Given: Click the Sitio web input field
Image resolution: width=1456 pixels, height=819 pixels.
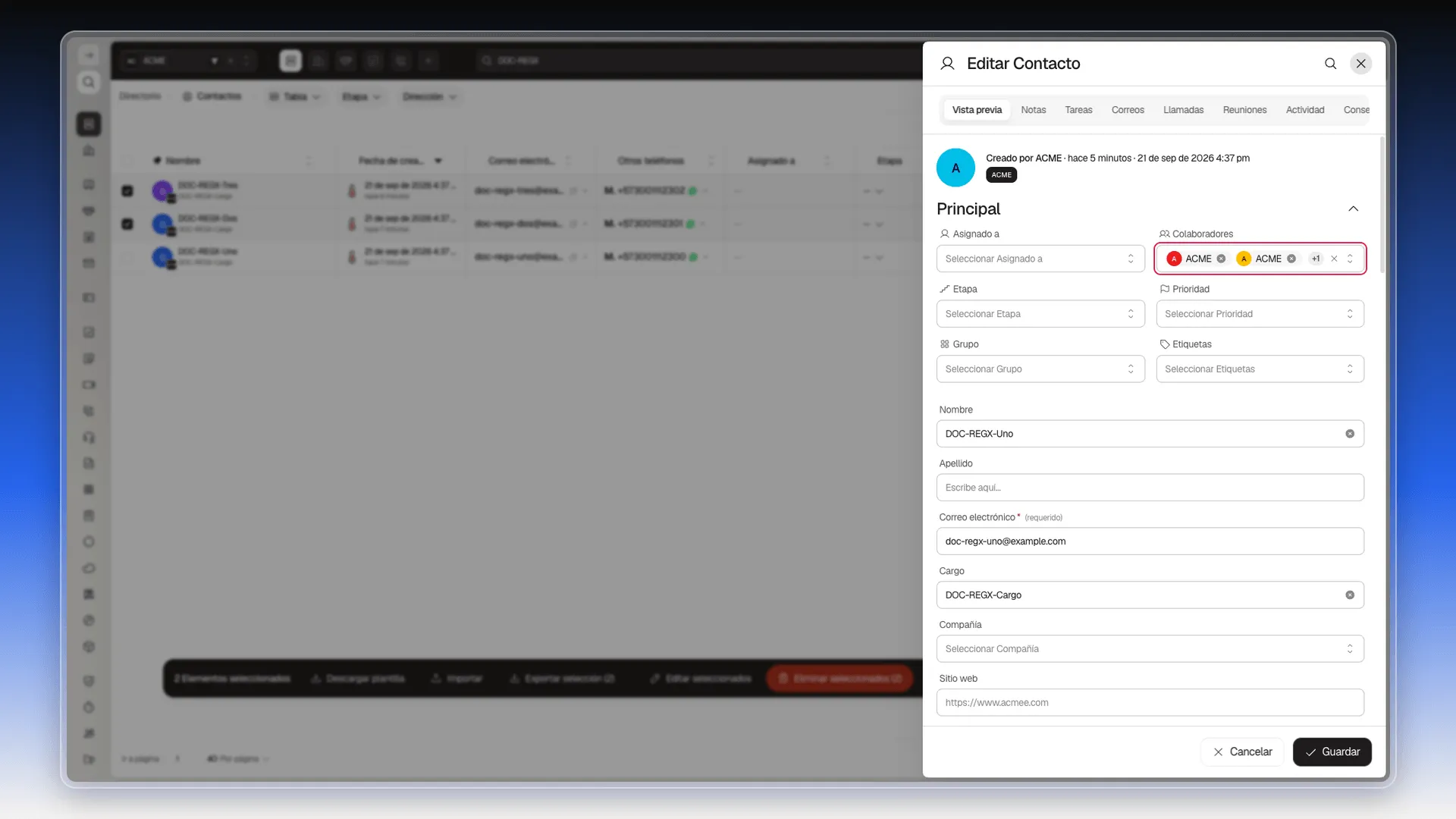Looking at the screenshot, I should click(x=1150, y=703).
